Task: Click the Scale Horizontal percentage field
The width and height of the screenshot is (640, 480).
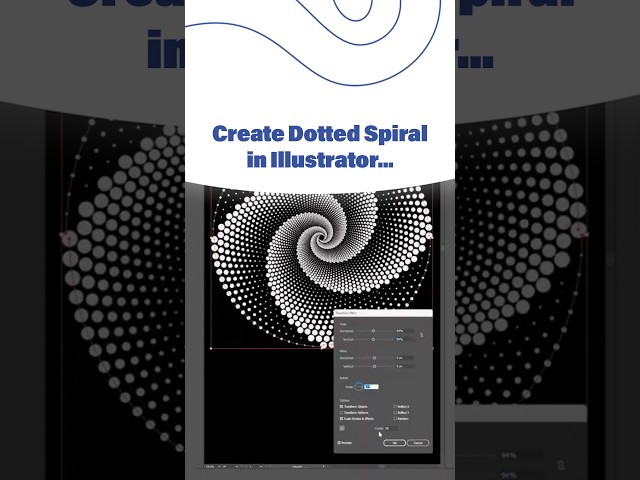Action: (405, 331)
